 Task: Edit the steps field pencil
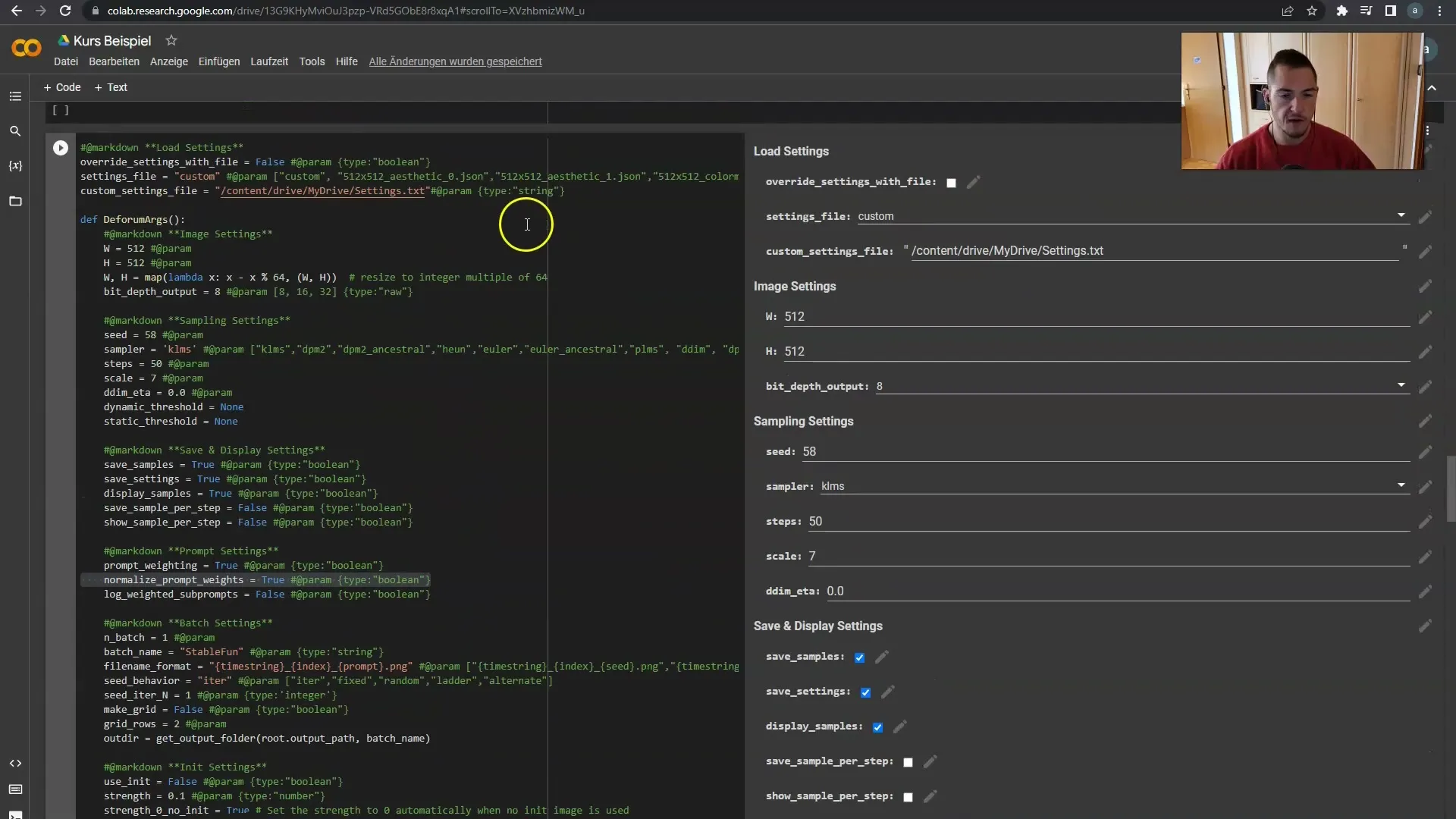click(1425, 522)
